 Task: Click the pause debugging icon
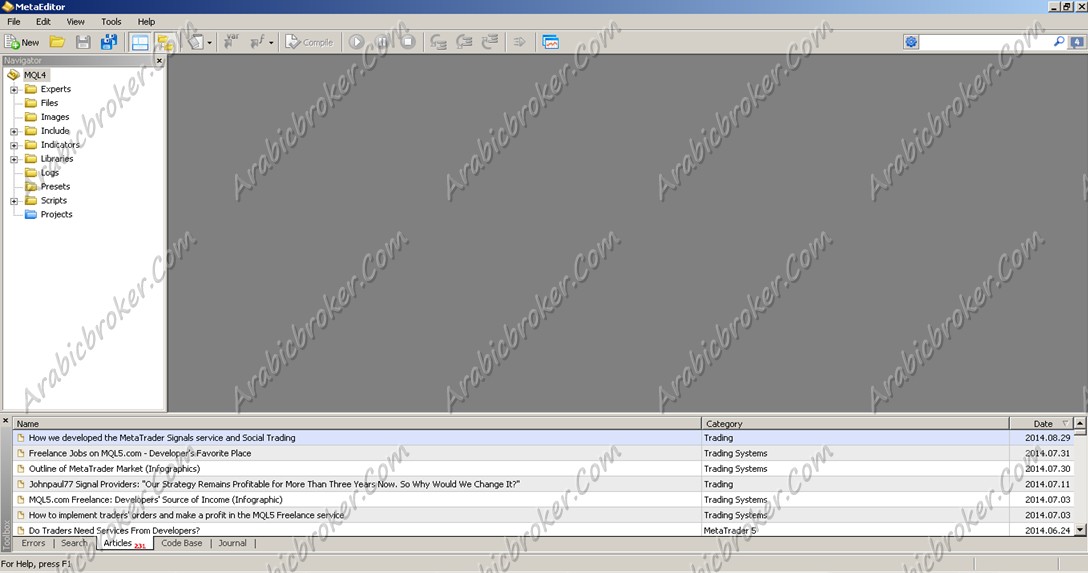382,42
